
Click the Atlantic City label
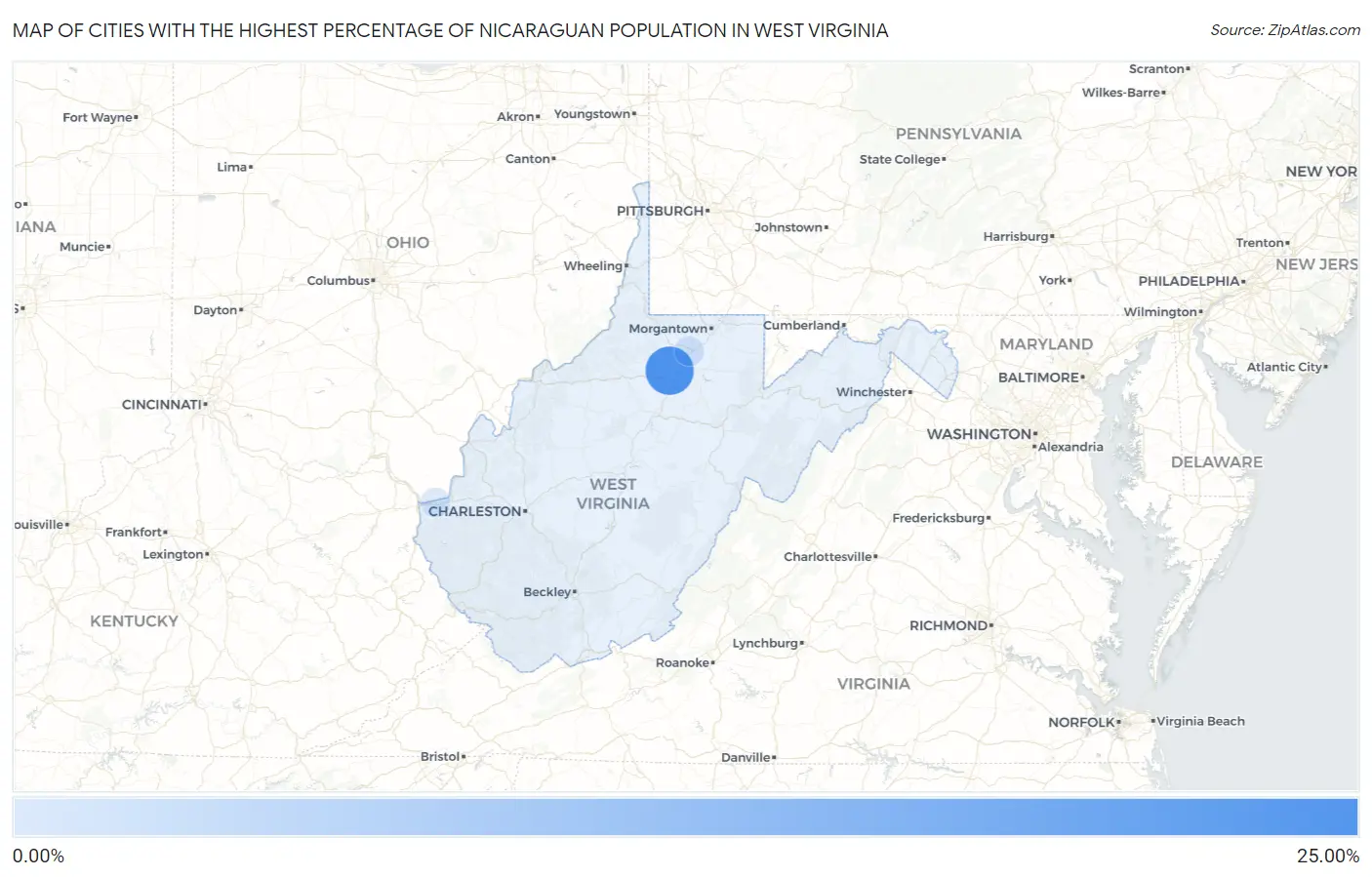point(1284,367)
